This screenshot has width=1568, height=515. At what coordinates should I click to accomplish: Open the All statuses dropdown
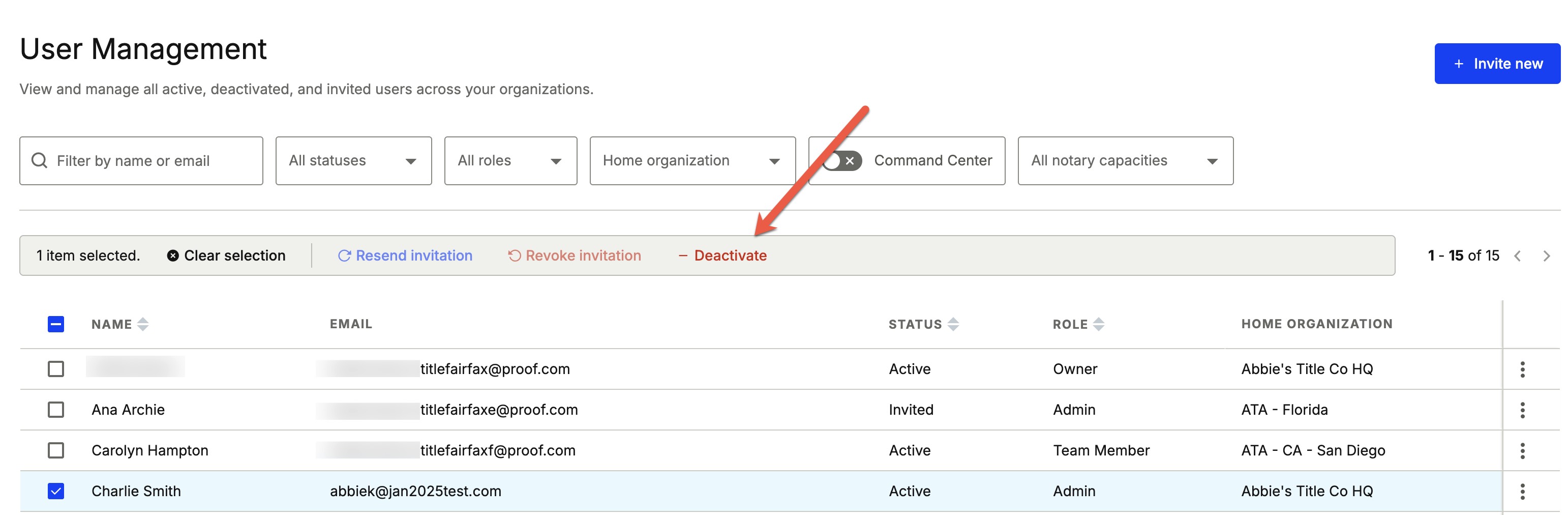(354, 160)
